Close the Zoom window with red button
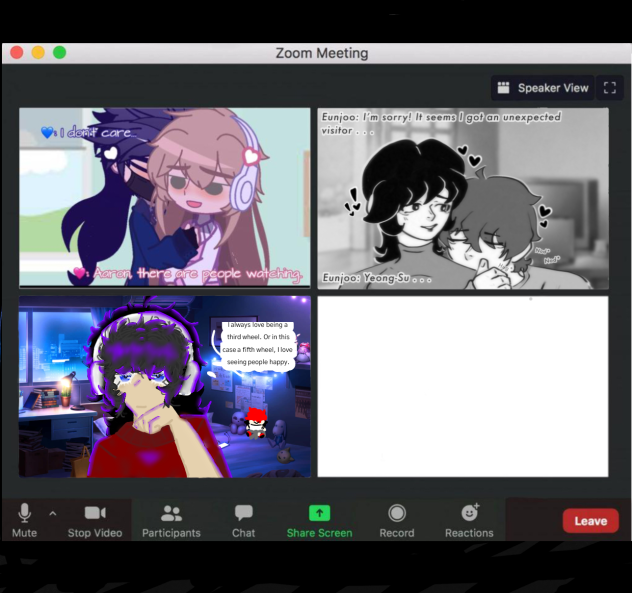Image resolution: width=632 pixels, height=593 pixels. click(x=17, y=52)
